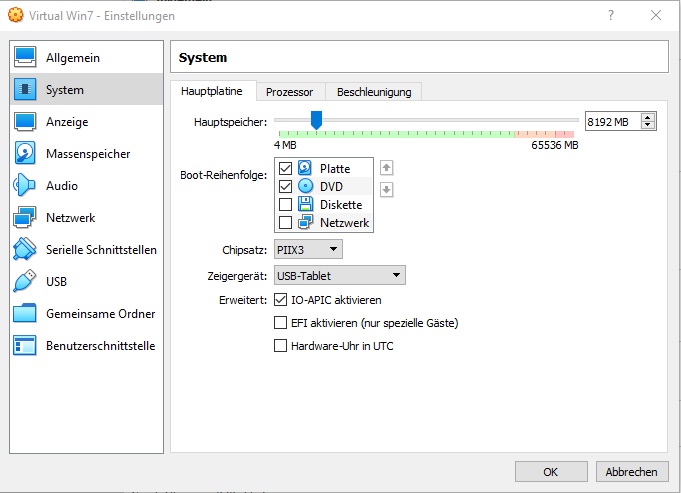The width and height of the screenshot is (681, 493).
Task: Click the USB plug icon
Action: (x=25, y=281)
